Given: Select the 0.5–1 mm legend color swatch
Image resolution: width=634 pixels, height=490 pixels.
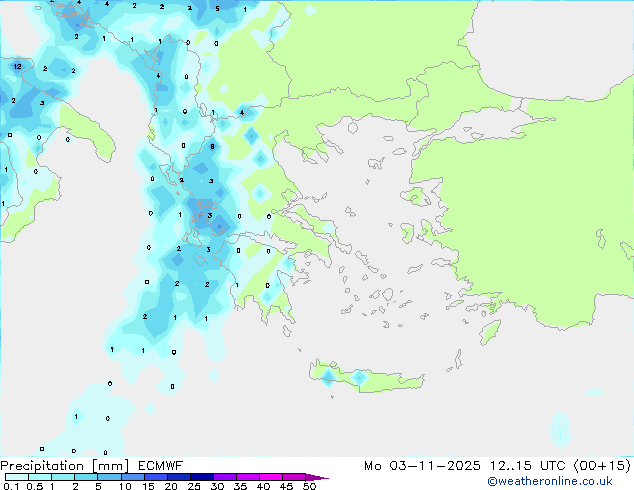Looking at the screenshot, I should pyautogui.click(x=40, y=477).
